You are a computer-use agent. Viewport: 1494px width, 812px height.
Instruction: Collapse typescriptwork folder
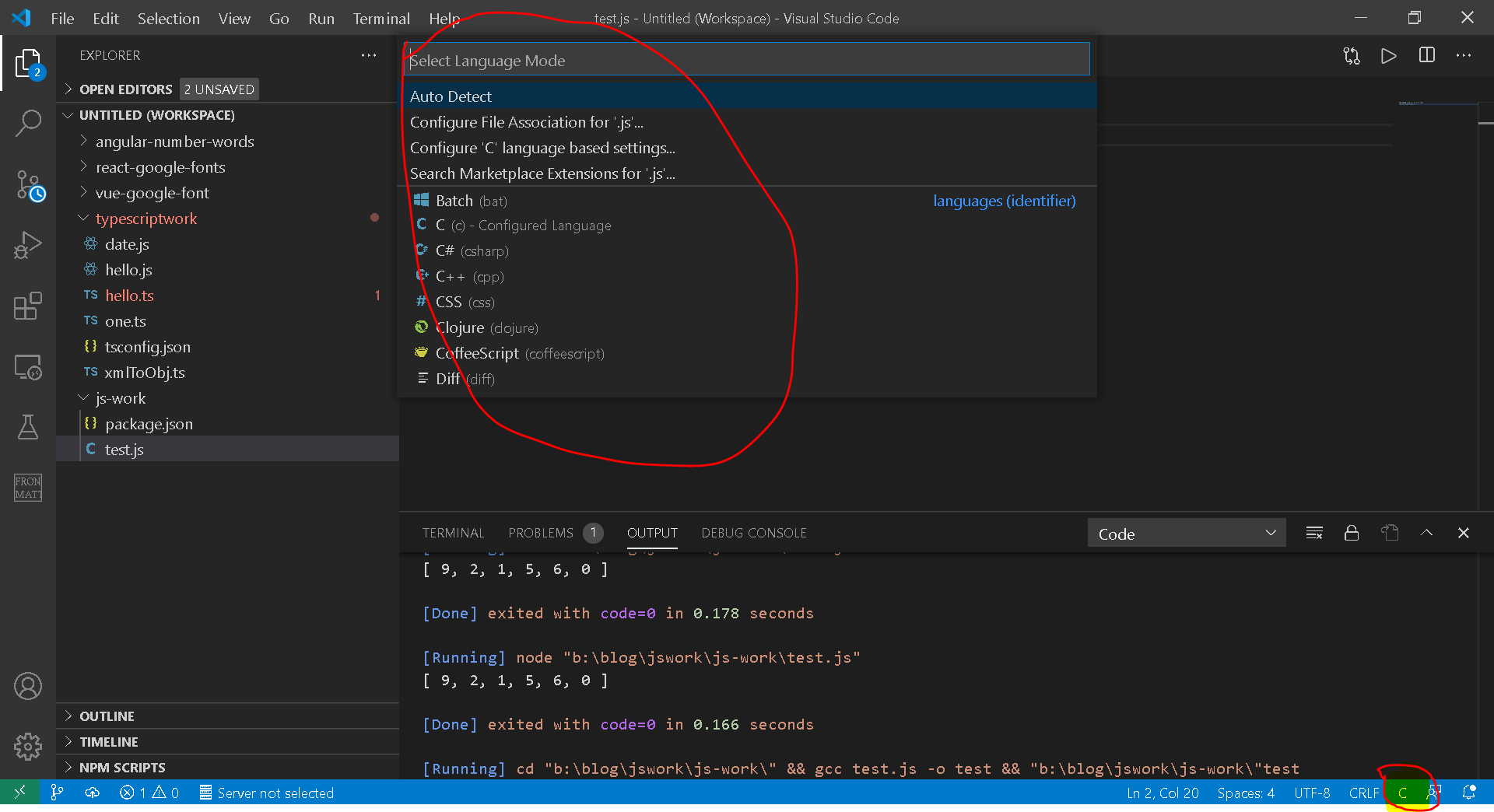click(146, 219)
